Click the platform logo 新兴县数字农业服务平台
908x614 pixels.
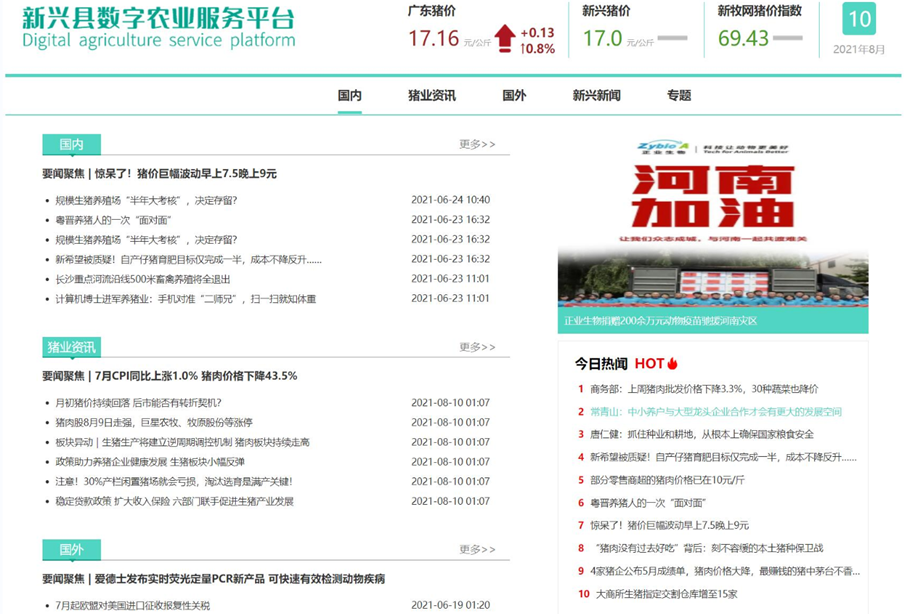[158, 28]
